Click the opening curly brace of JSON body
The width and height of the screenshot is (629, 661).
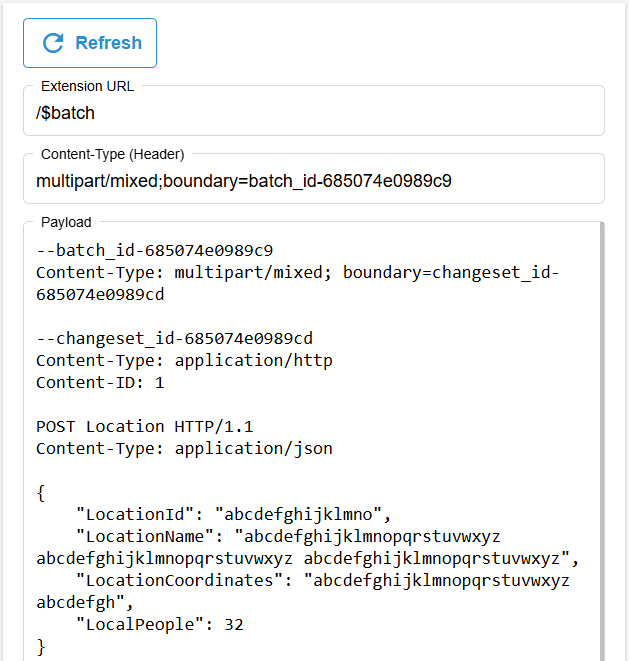point(41,493)
